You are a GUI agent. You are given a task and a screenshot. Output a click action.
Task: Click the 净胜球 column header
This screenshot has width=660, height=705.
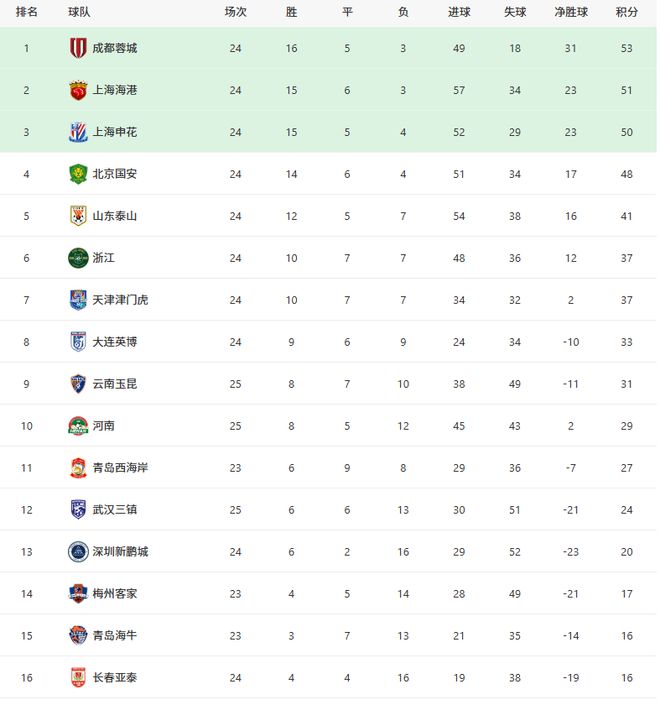point(571,12)
